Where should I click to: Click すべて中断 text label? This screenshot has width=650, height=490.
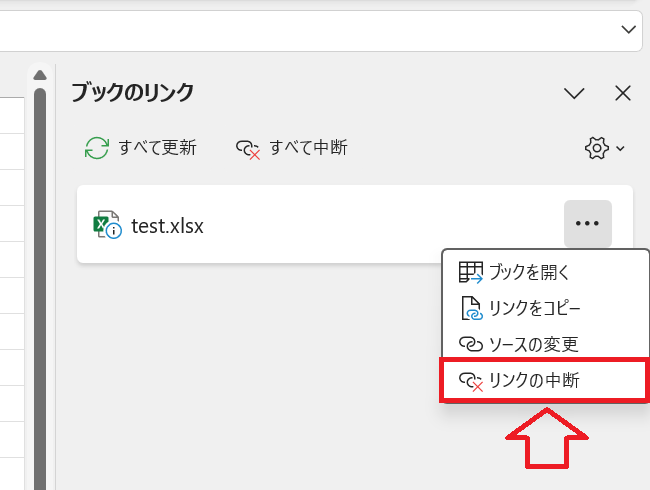pyautogui.click(x=308, y=148)
